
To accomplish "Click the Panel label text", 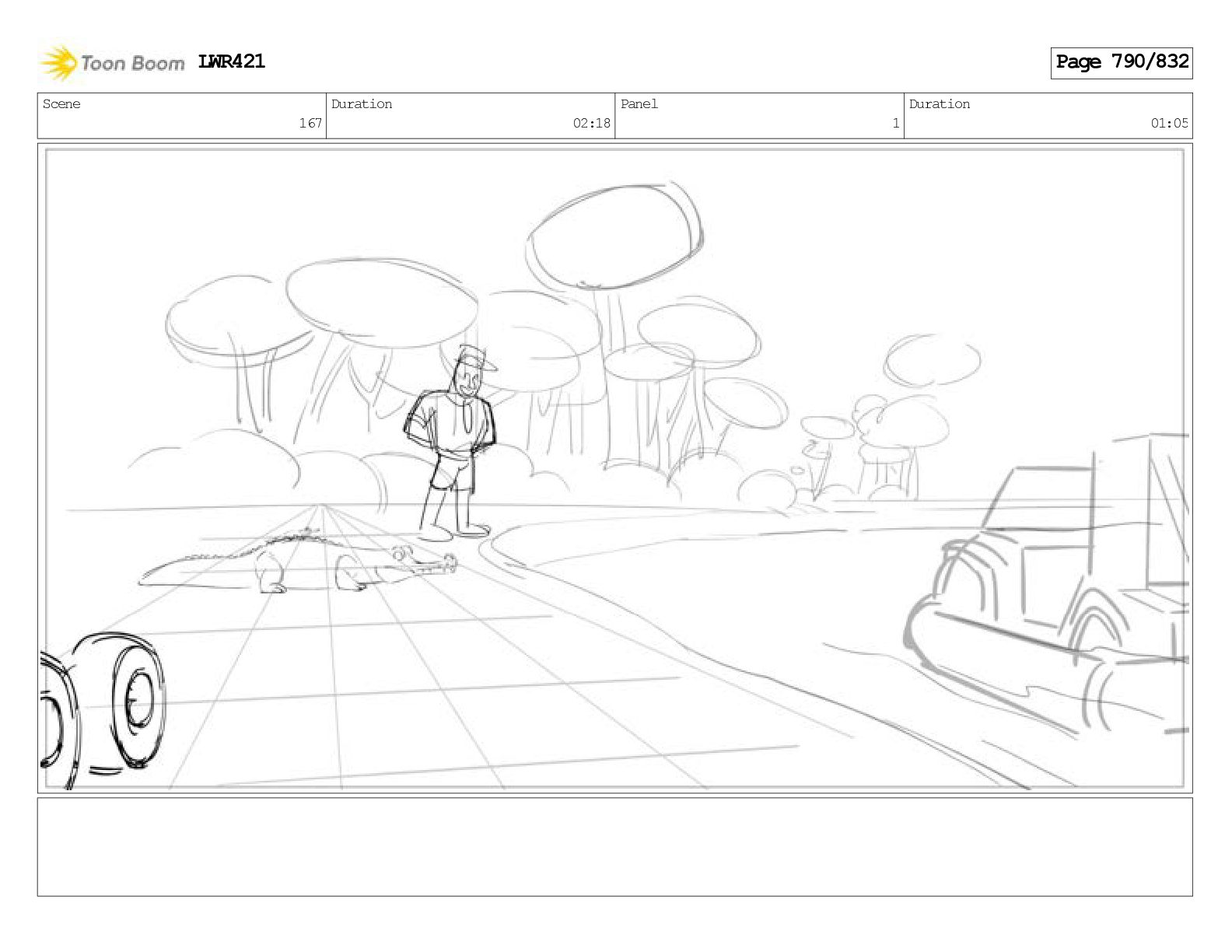I will pyautogui.click(x=639, y=104).
